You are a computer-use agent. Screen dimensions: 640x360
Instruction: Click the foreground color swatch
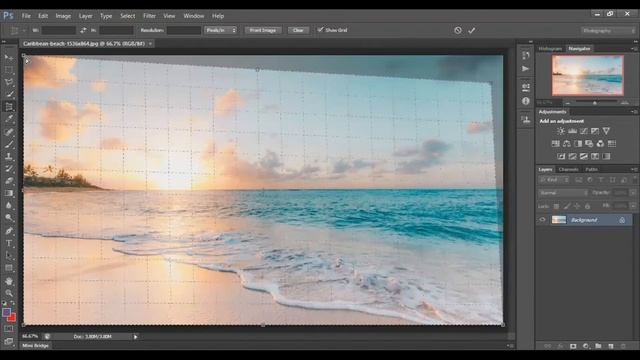(x=6, y=313)
